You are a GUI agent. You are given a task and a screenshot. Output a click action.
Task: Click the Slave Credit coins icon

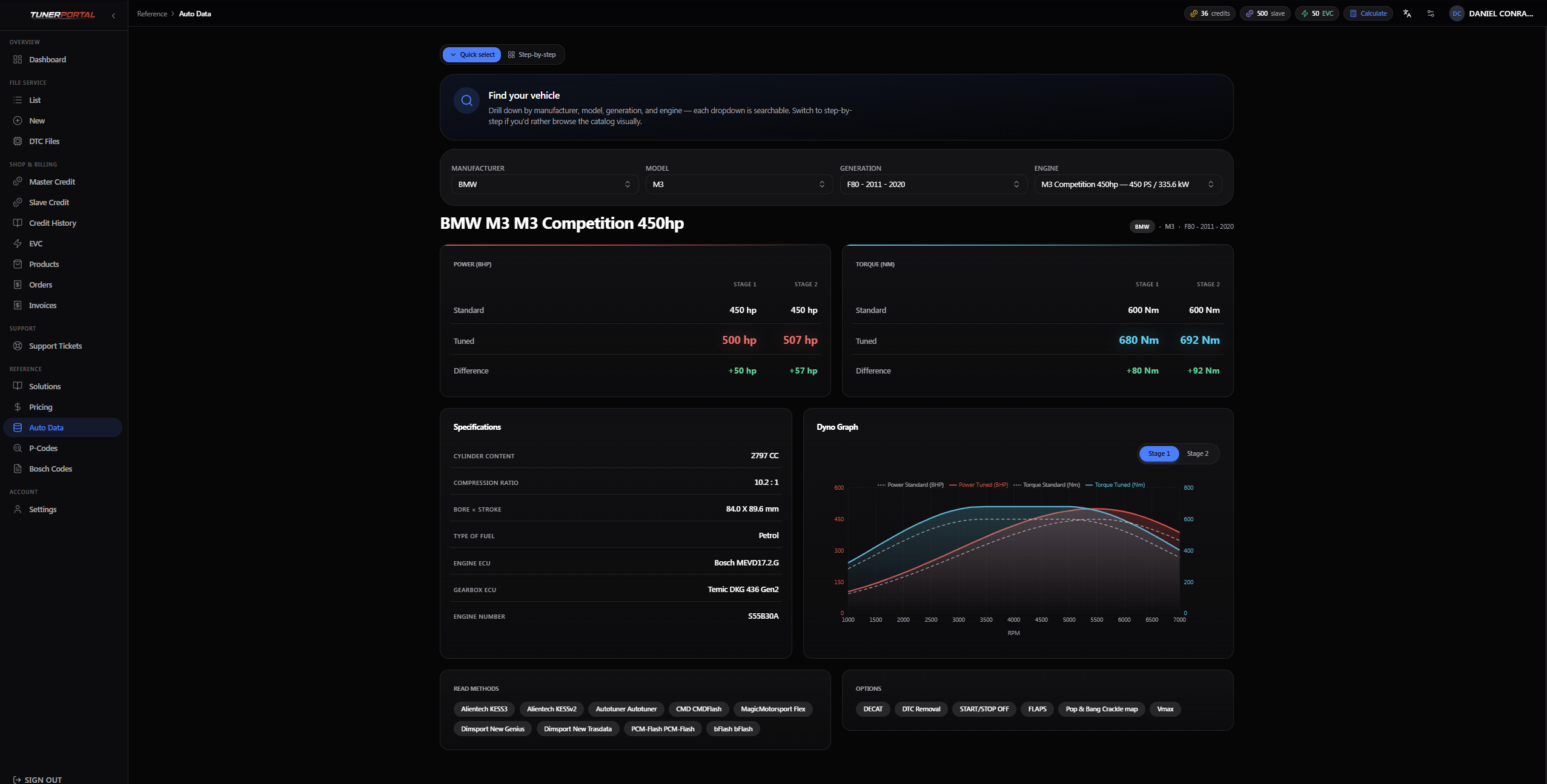point(18,202)
